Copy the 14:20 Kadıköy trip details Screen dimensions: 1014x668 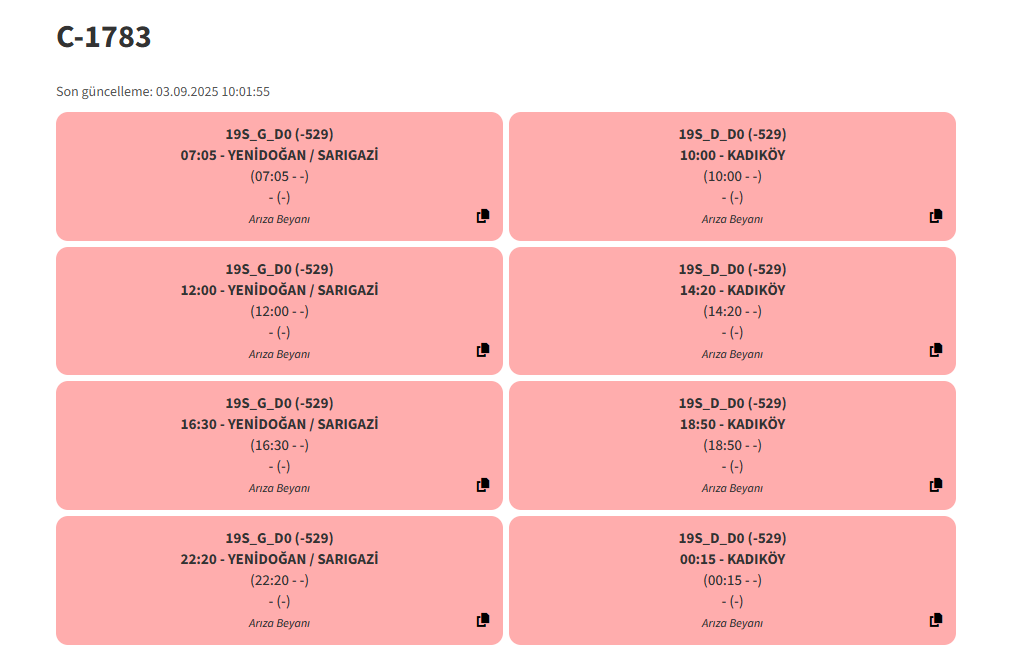[936, 350]
